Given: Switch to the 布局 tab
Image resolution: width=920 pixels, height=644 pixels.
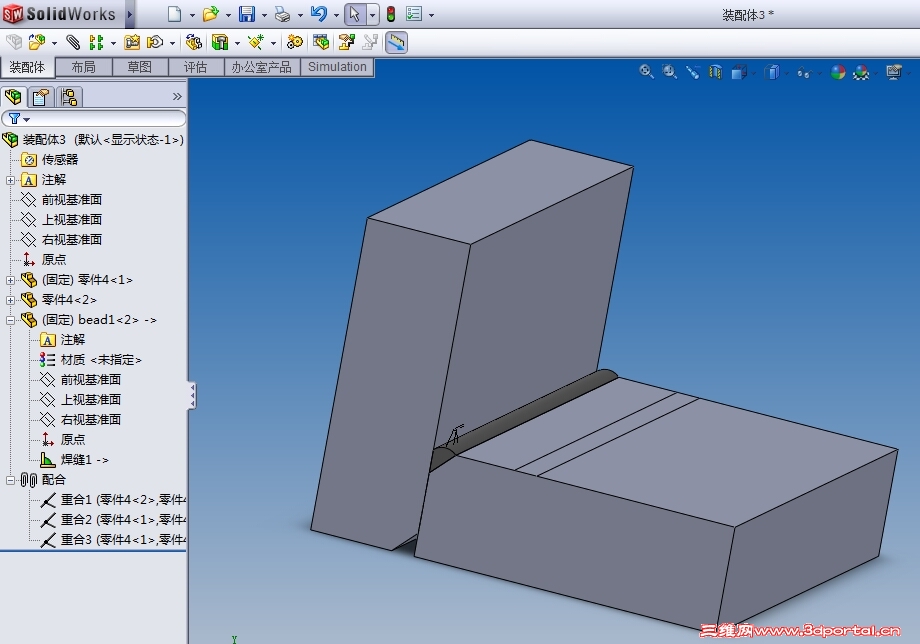Looking at the screenshot, I should (83, 67).
